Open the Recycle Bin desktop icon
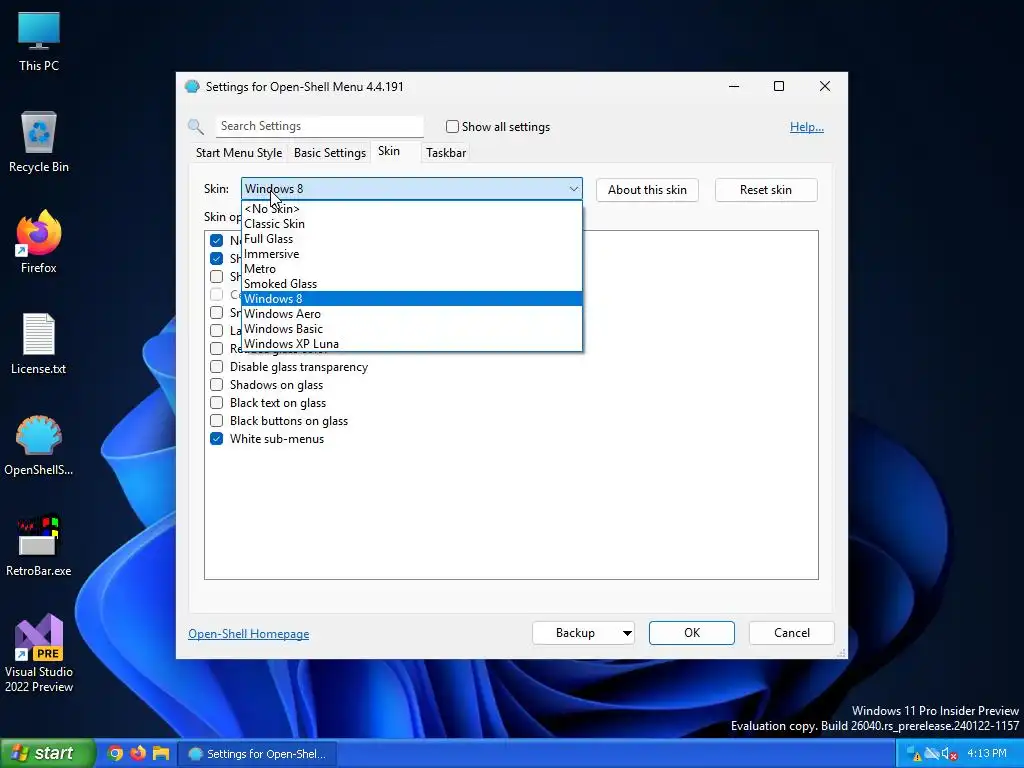The height and width of the screenshot is (768, 1024). pos(39,142)
